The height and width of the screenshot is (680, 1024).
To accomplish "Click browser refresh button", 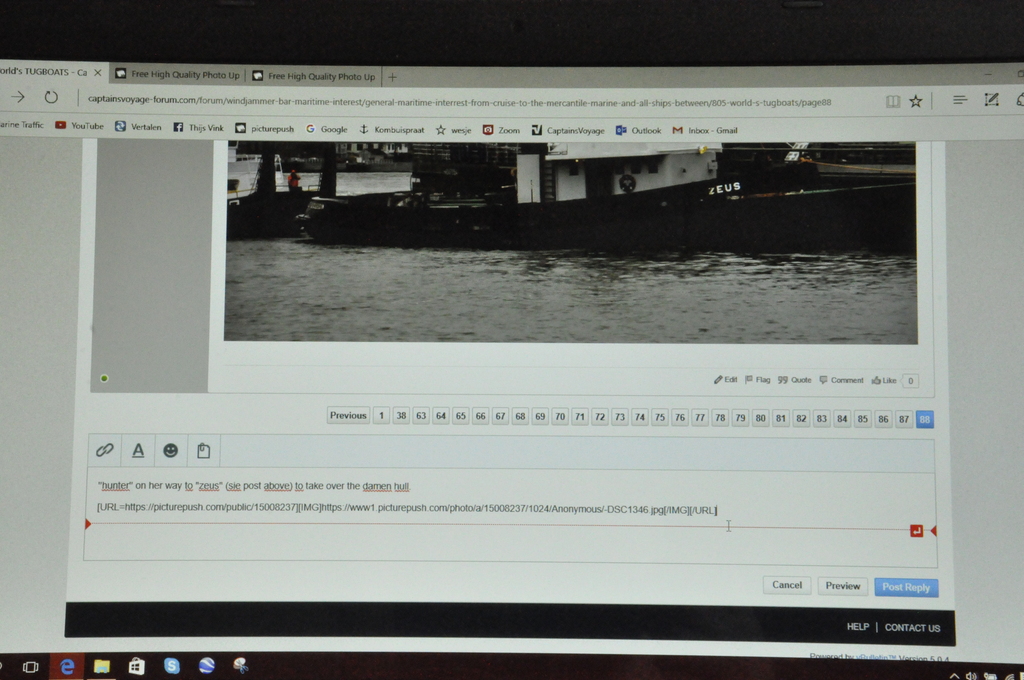I will [x=51, y=98].
